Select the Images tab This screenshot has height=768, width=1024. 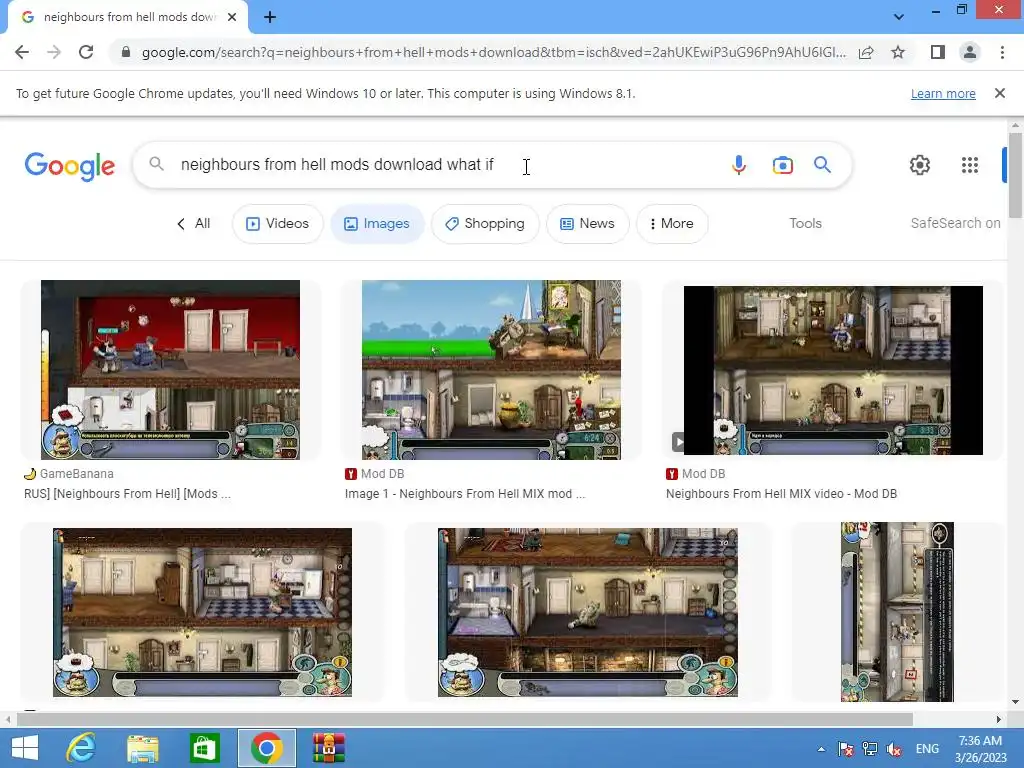coord(377,224)
